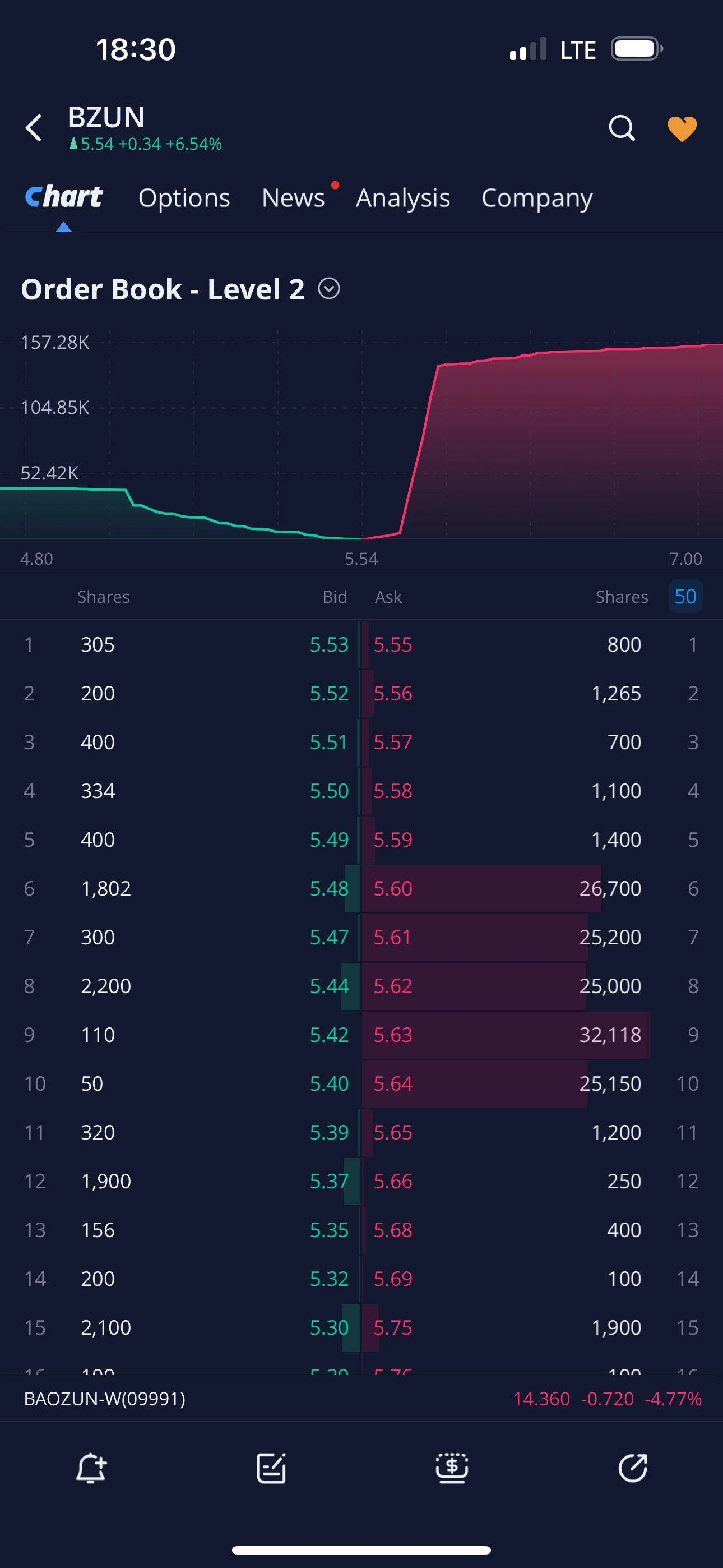This screenshot has width=723, height=1568.
Task: Select the bid price 5.40
Action: 329,1083
